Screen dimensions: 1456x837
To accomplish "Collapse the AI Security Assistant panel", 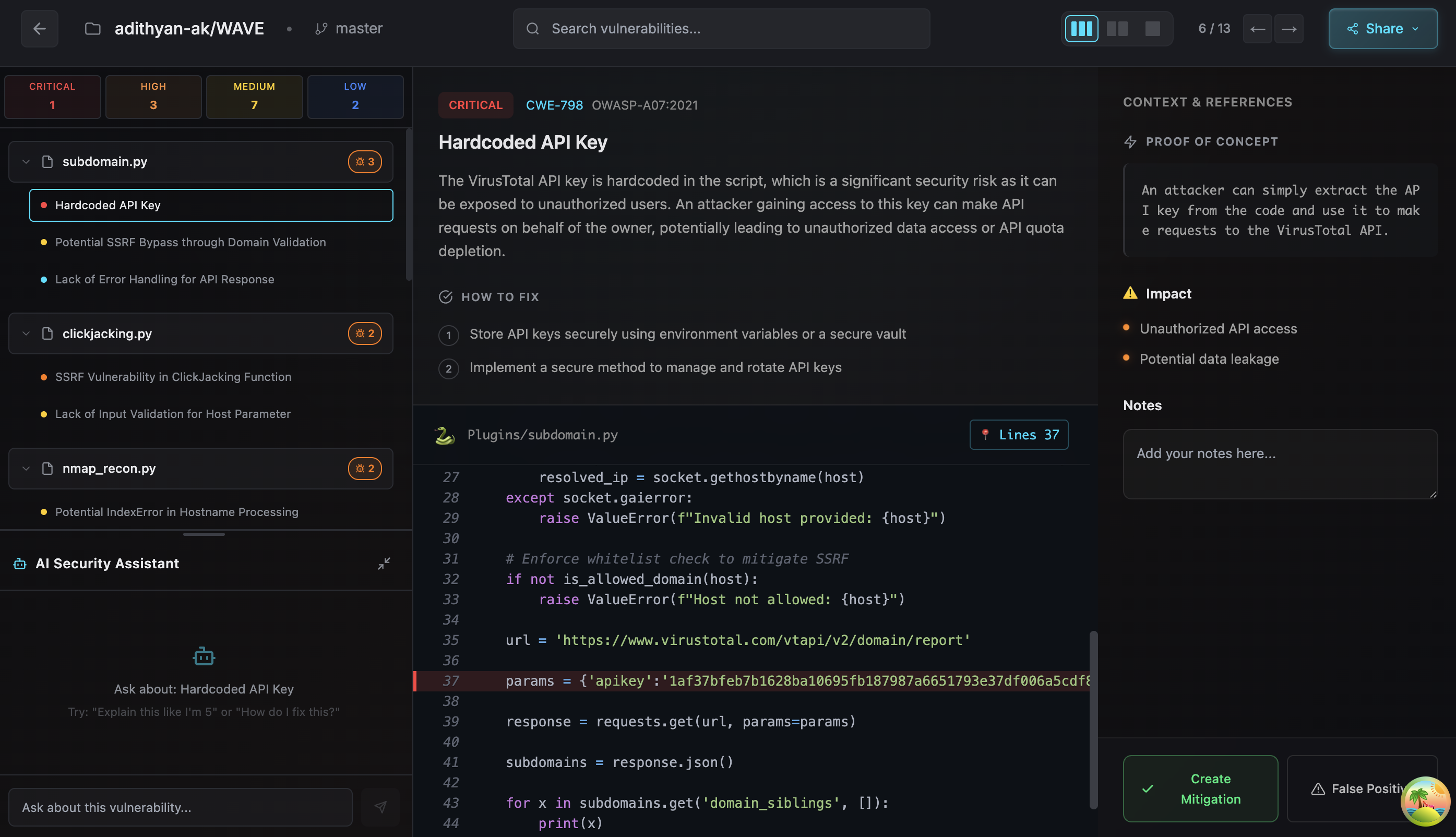I will click(x=384, y=564).
